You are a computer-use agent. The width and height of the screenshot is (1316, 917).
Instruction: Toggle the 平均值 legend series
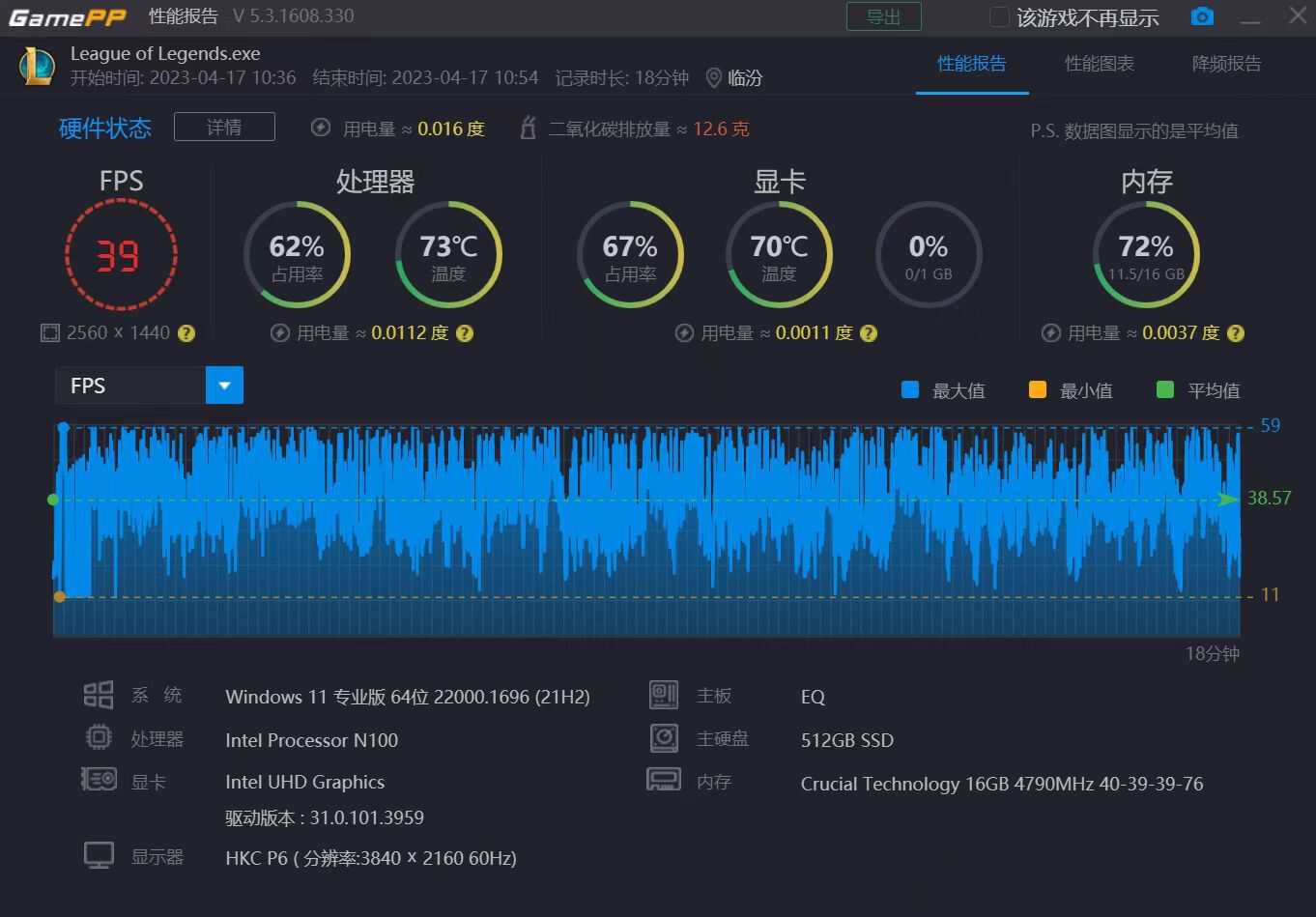click(1198, 390)
